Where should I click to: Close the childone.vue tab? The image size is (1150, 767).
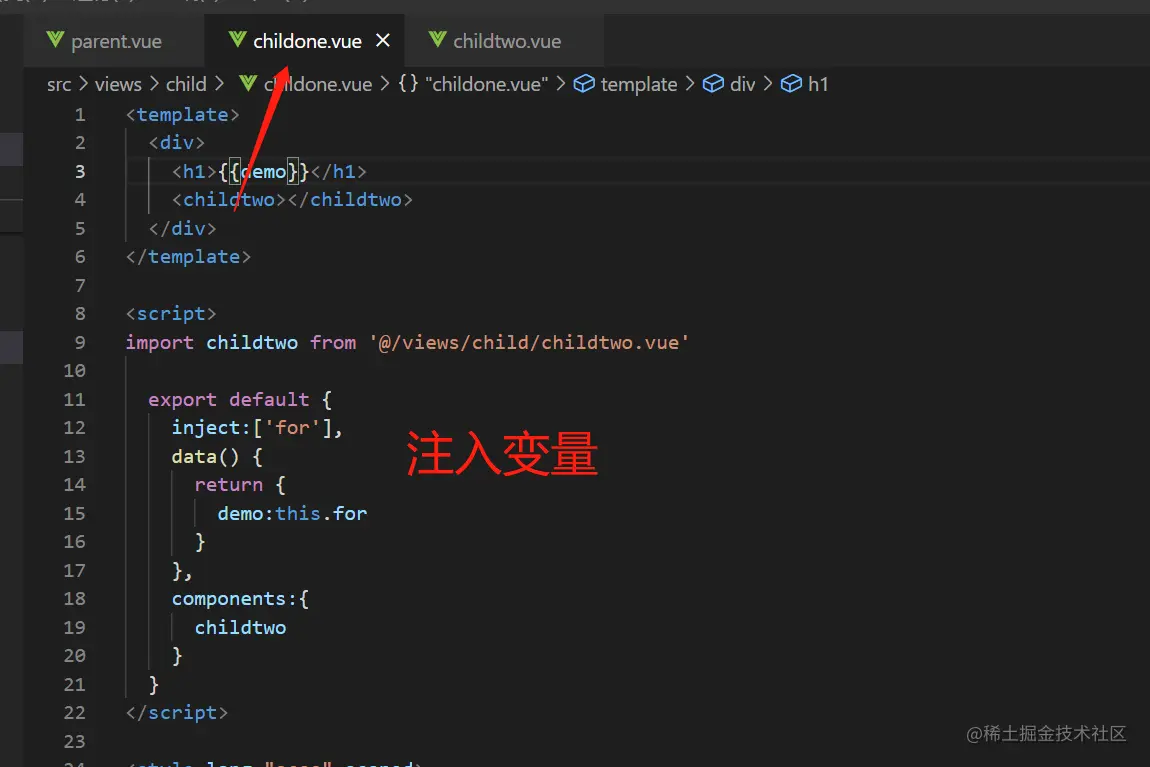pyautogui.click(x=382, y=41)
